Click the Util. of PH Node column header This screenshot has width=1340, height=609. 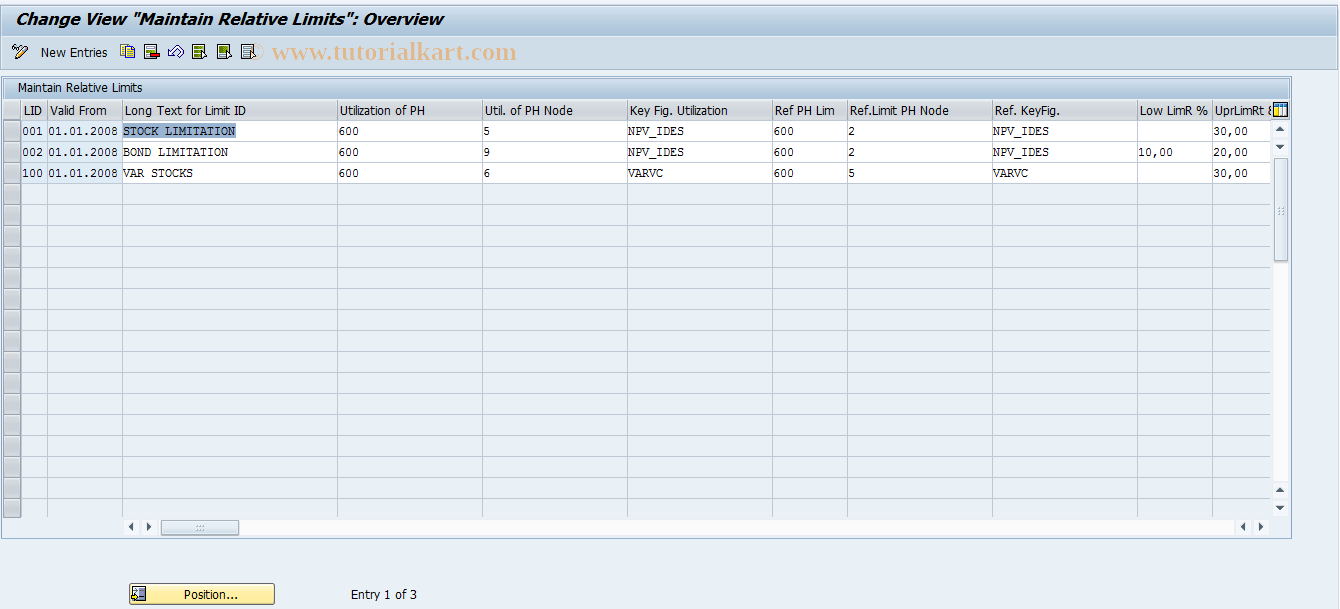click(555, 110)
